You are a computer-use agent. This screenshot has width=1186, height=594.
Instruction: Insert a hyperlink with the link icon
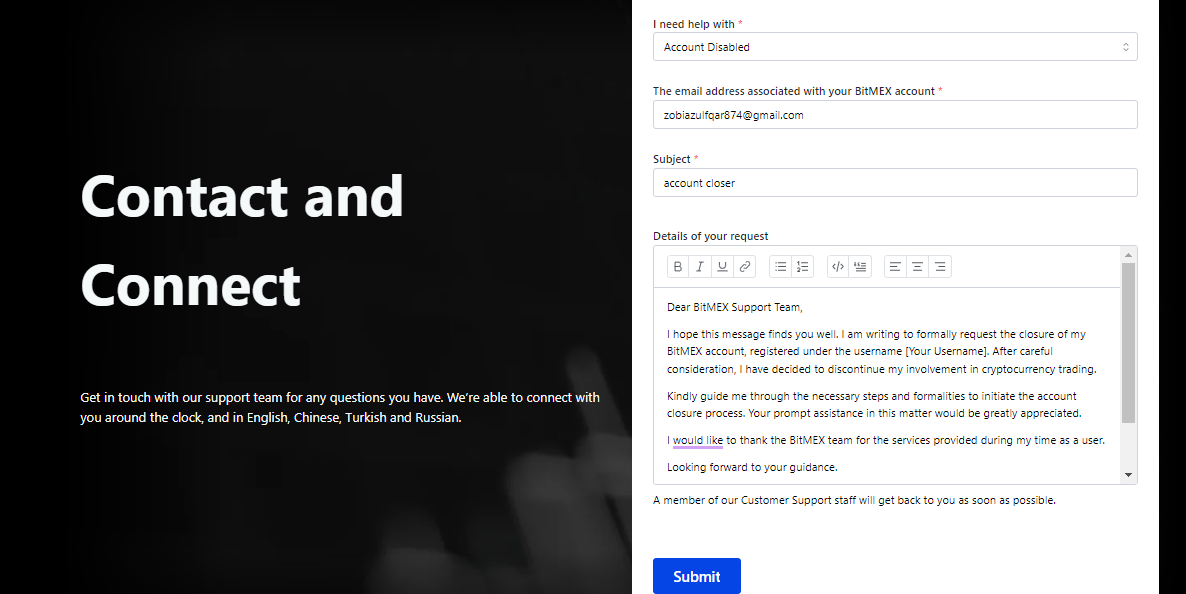[x=745, y=266]
